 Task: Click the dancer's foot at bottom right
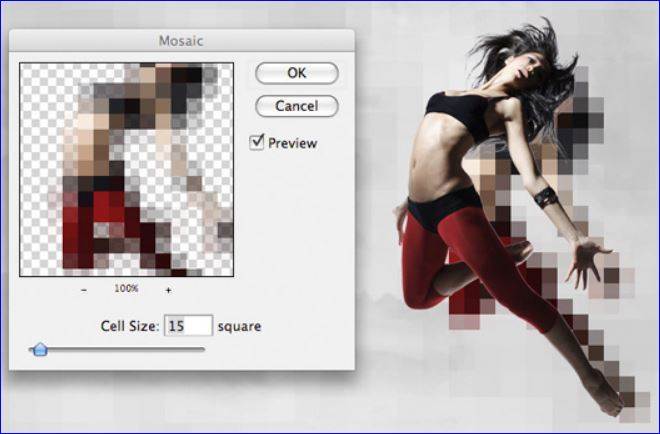coord(612,398)
